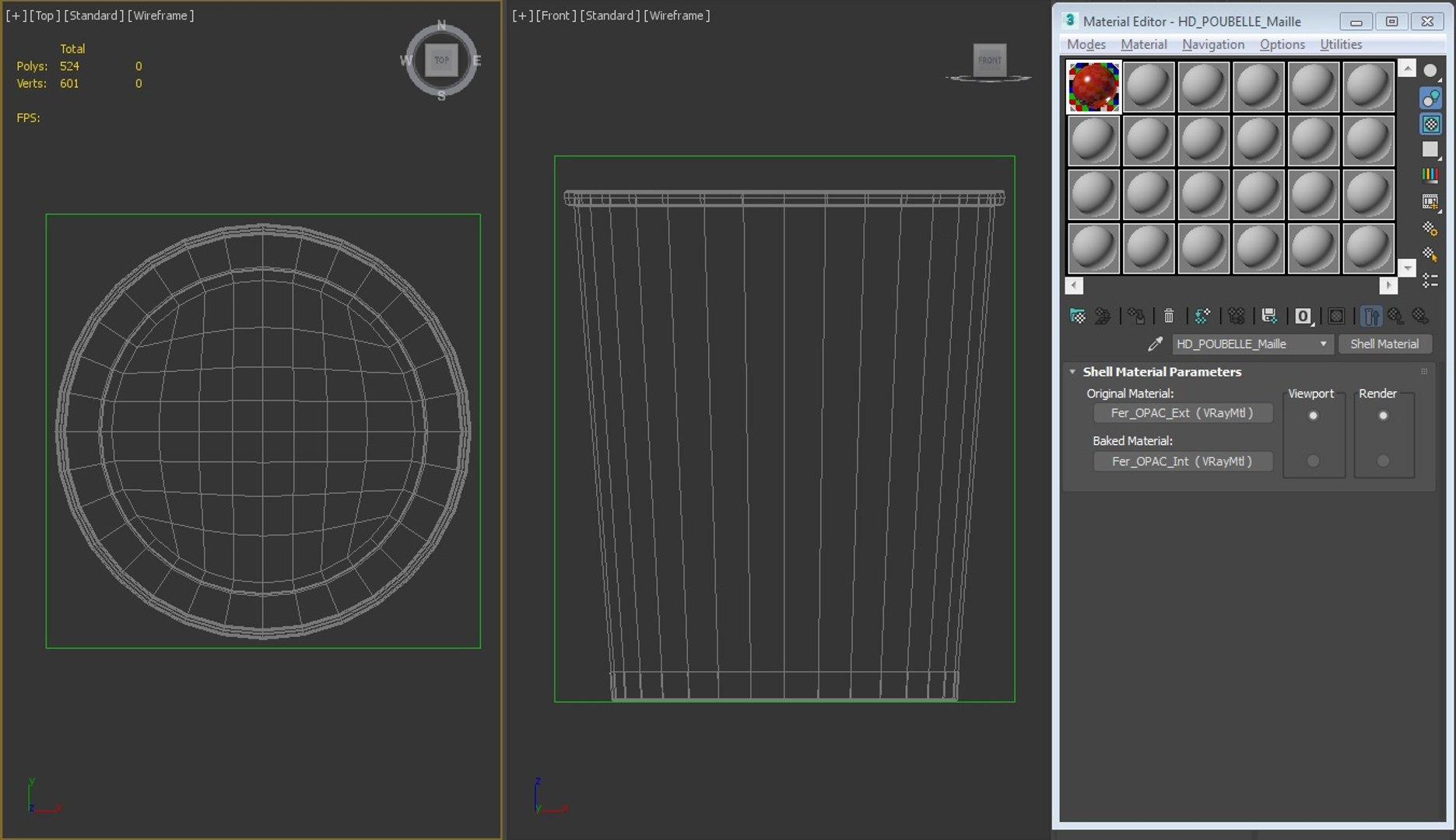The image size is (1456, 840).
Task: Open Front viewport Wireframe label menu
Action: coord(677,16)
